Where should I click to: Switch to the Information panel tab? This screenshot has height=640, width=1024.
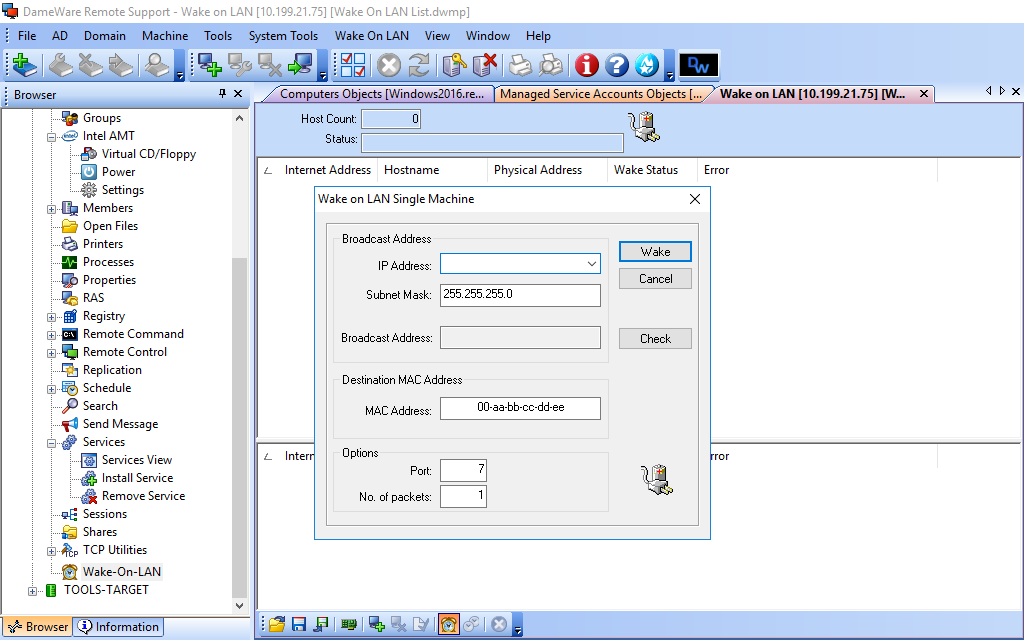coord(118,627)
